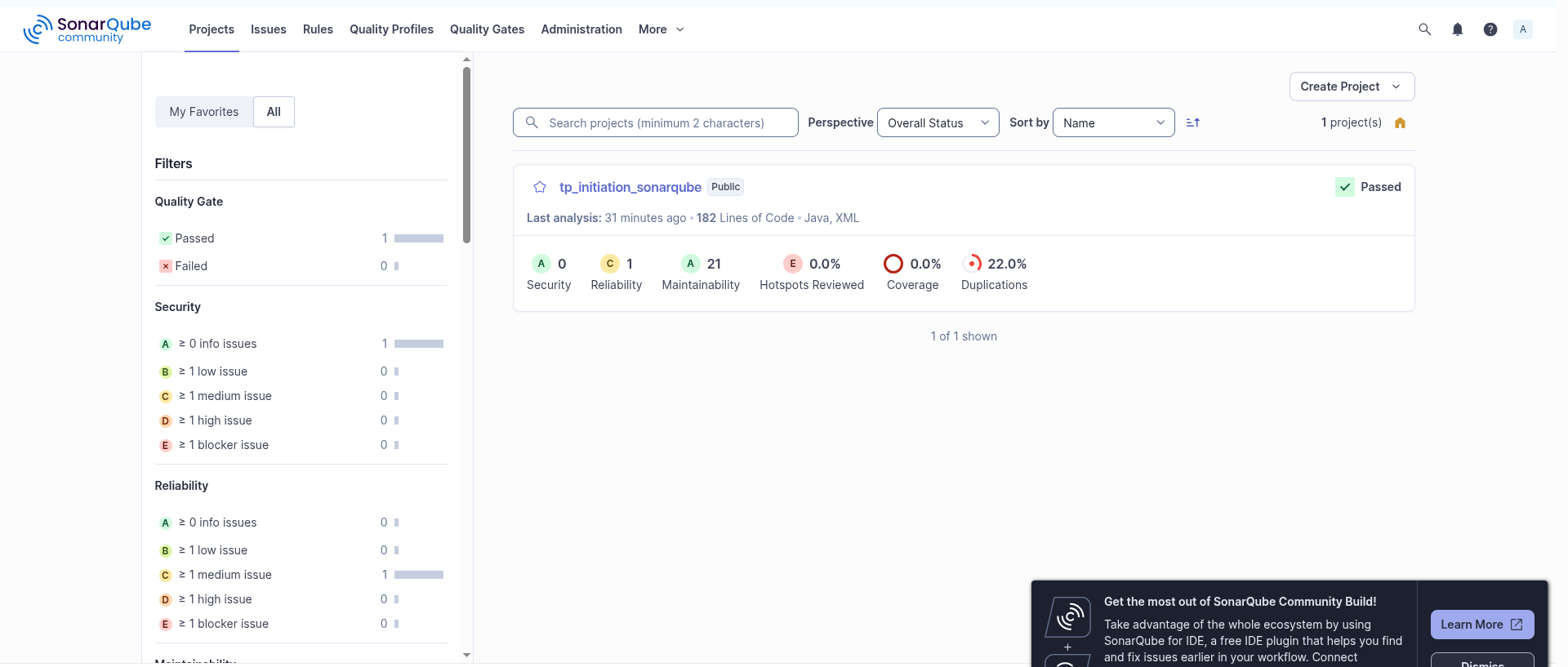Click the green Passed checkmark icon on project card

coord(1345,187)
